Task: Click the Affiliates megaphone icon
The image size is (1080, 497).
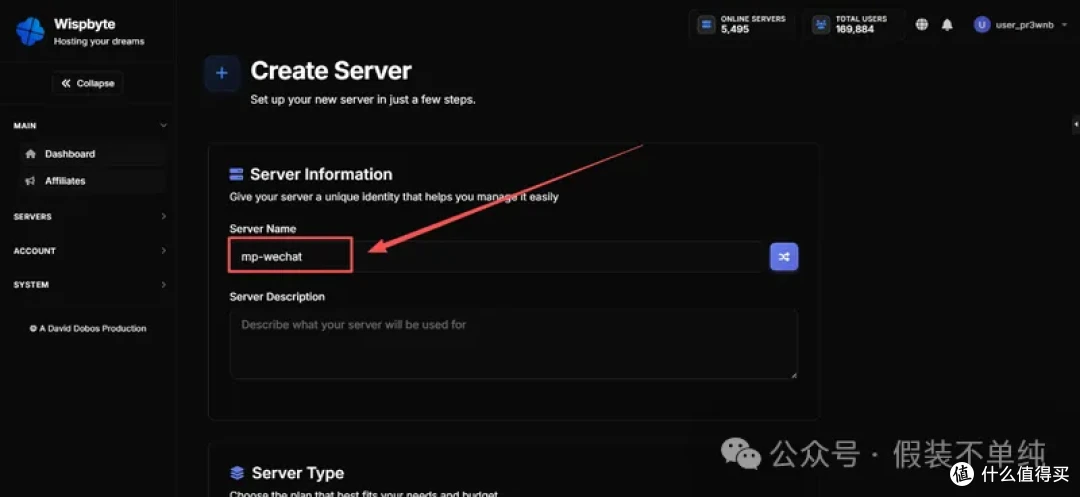Action: tap(30, 181)
